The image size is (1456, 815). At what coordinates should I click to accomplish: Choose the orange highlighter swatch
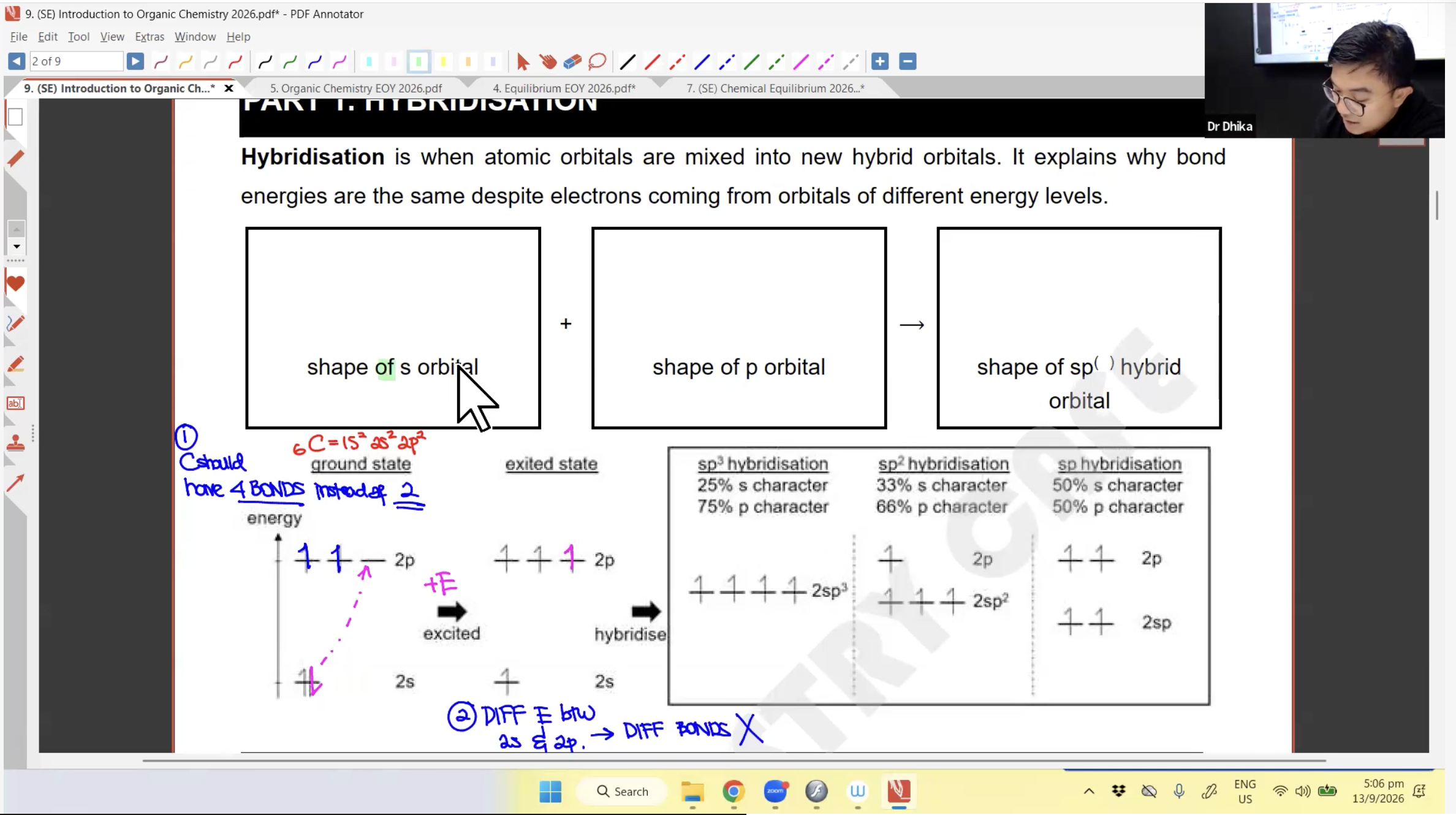click(x=468, y=61)
